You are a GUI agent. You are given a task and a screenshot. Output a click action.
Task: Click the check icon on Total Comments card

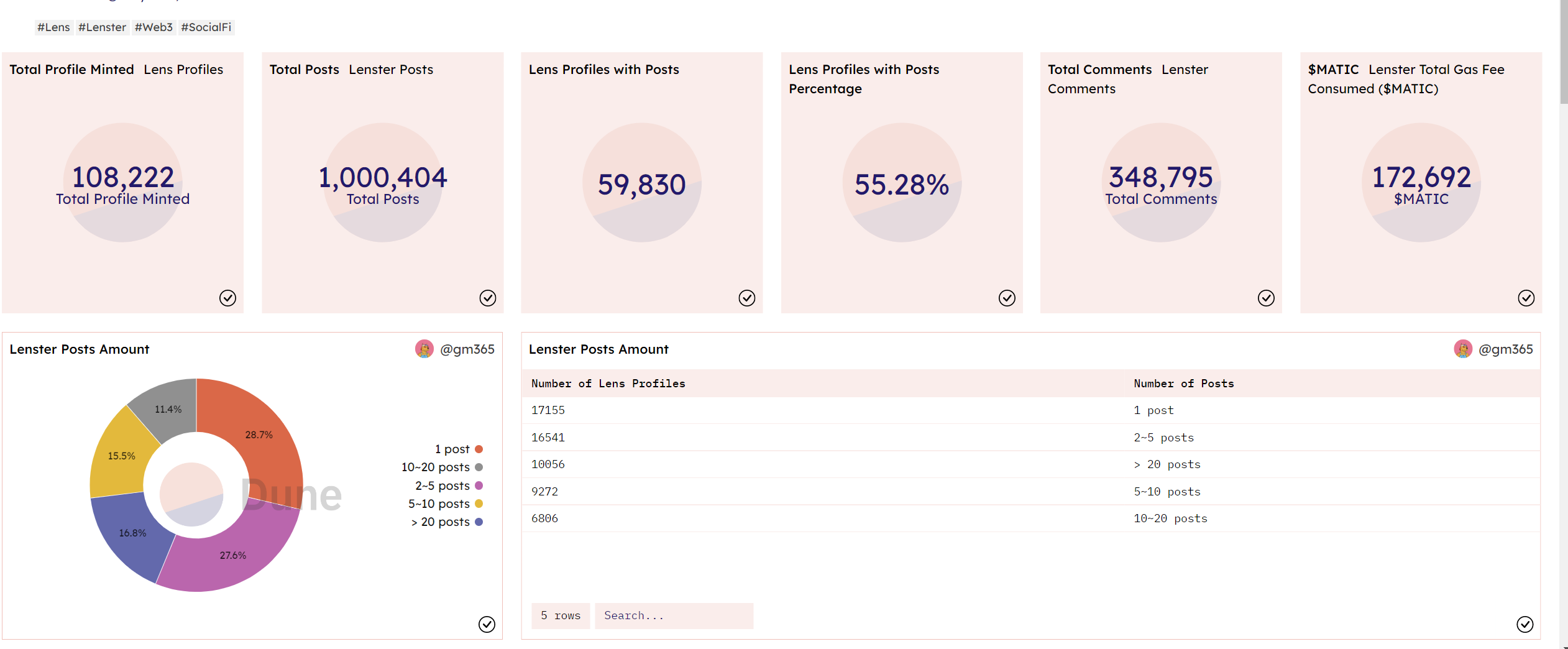(x=1266, y=298)
